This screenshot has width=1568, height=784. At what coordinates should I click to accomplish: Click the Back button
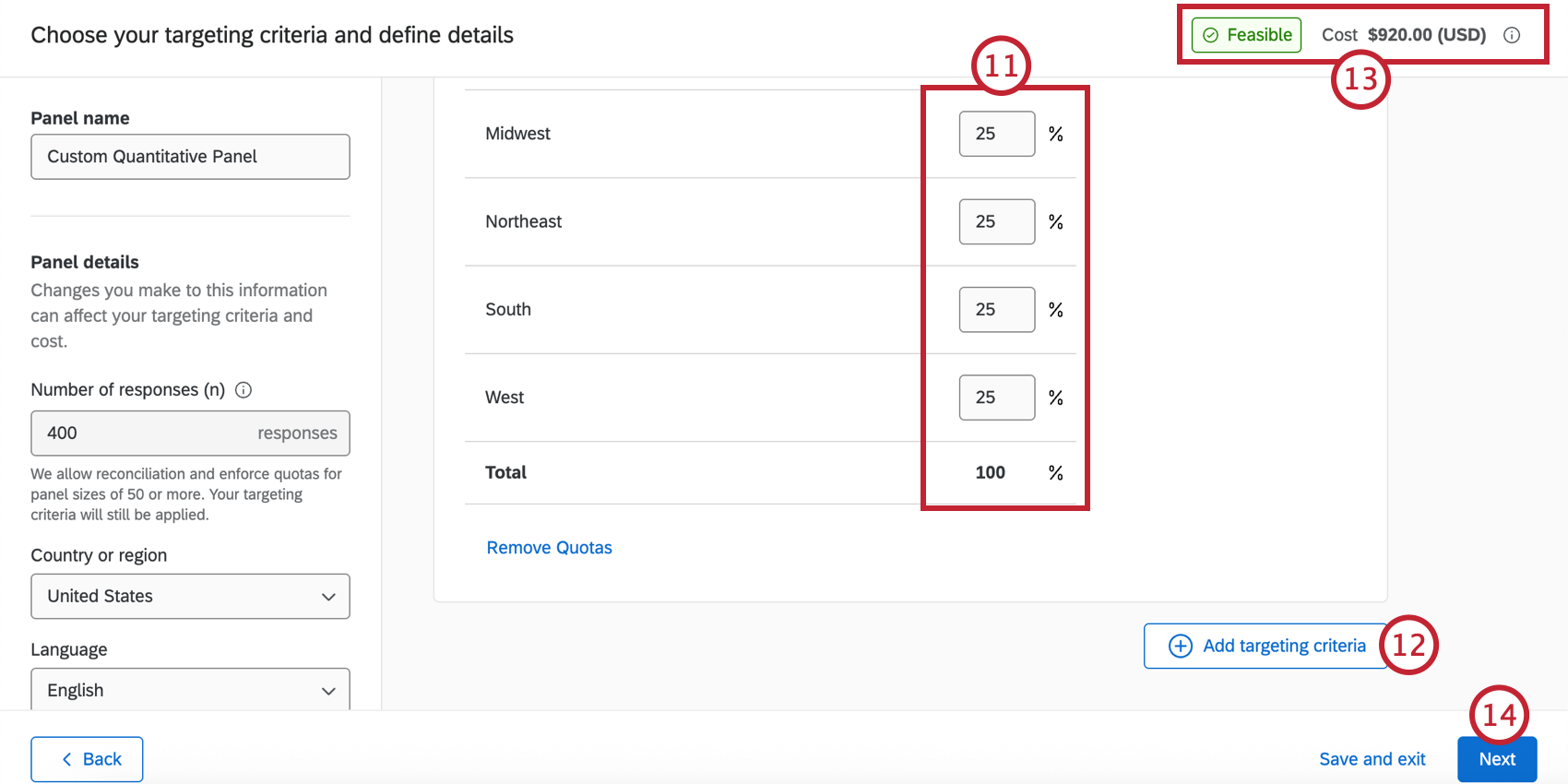[x=87, y=759]
